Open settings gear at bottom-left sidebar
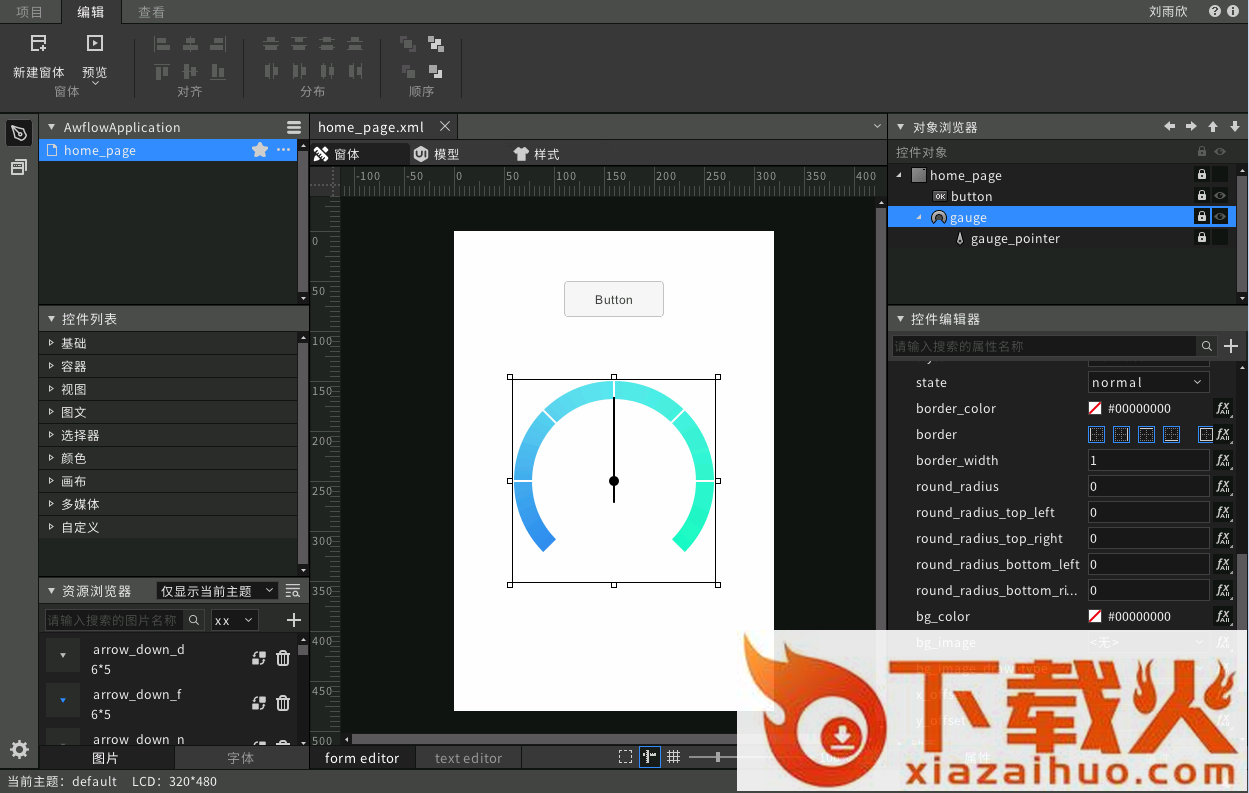The height and width of the screenshot is (793, 1249). [19, 749]
